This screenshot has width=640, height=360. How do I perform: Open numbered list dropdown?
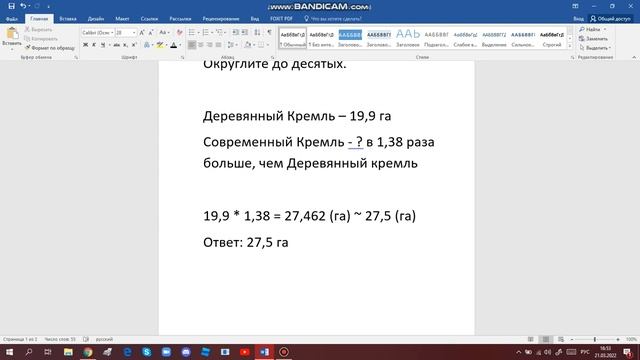(x=212, y=33)
